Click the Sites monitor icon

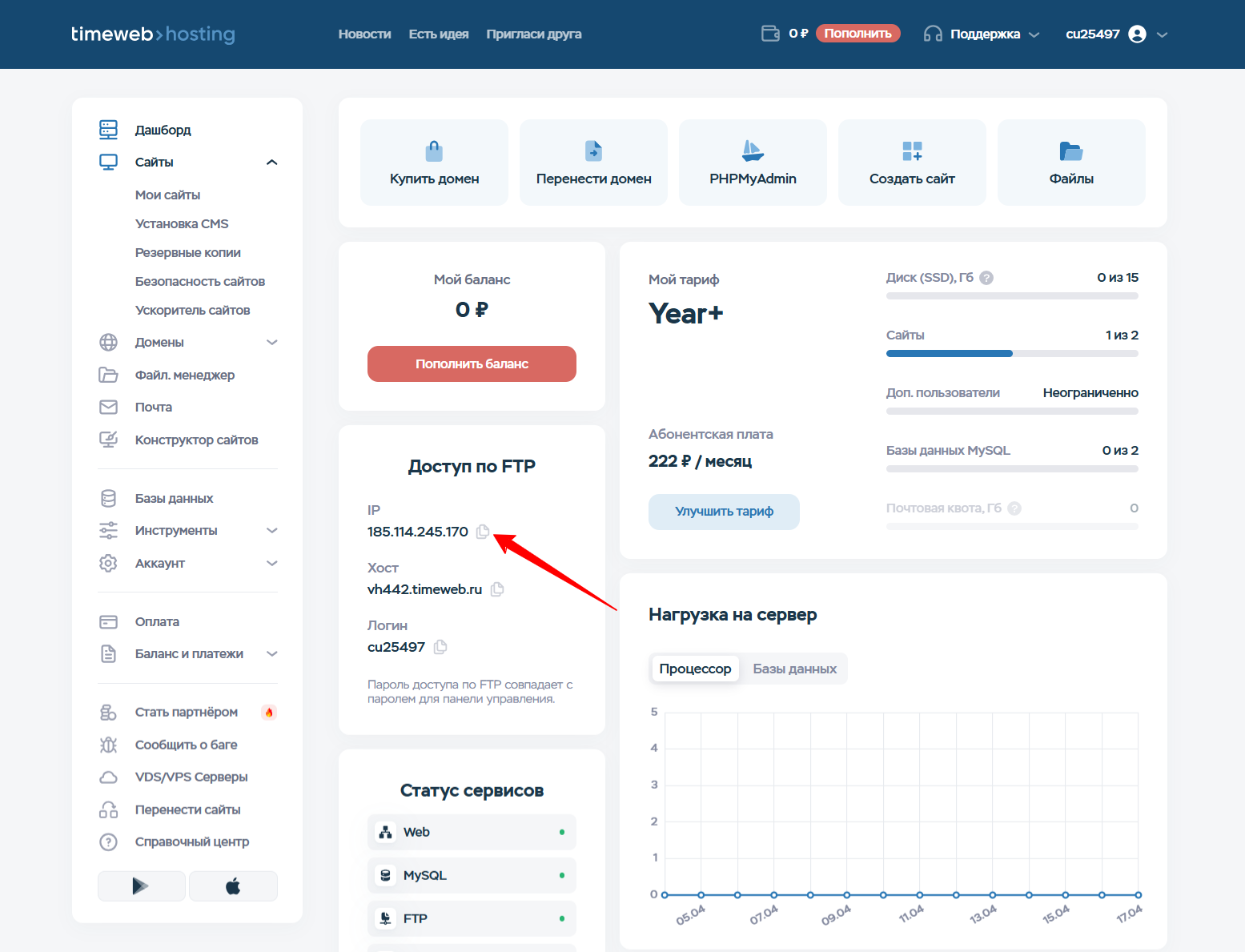108,163
